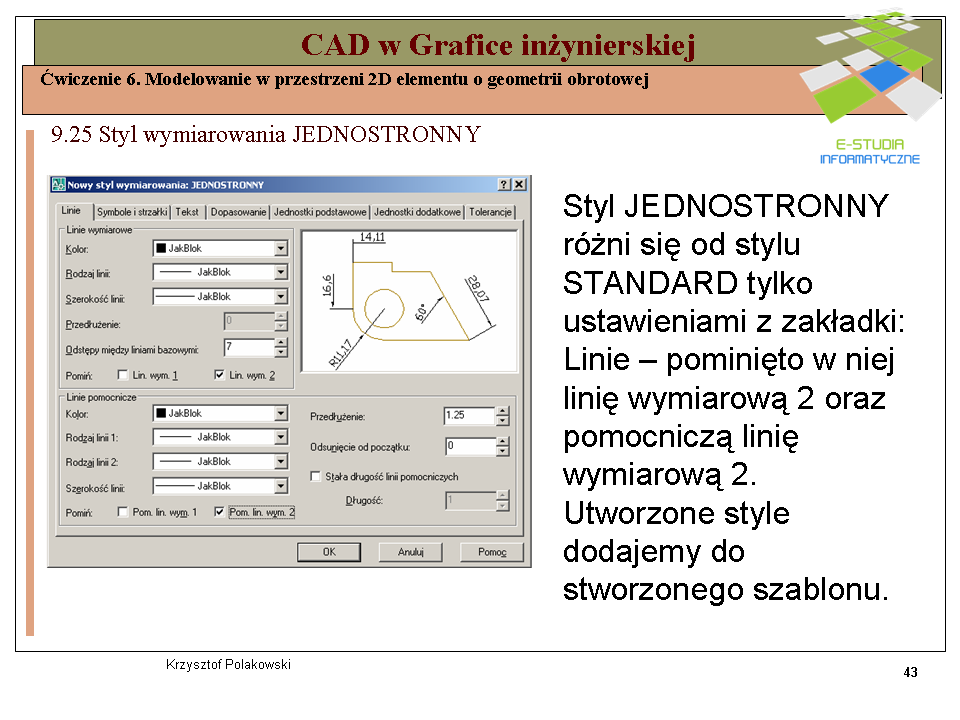
Task: Select the Jednostki podstawowe tab
Action: pos(320,212)
